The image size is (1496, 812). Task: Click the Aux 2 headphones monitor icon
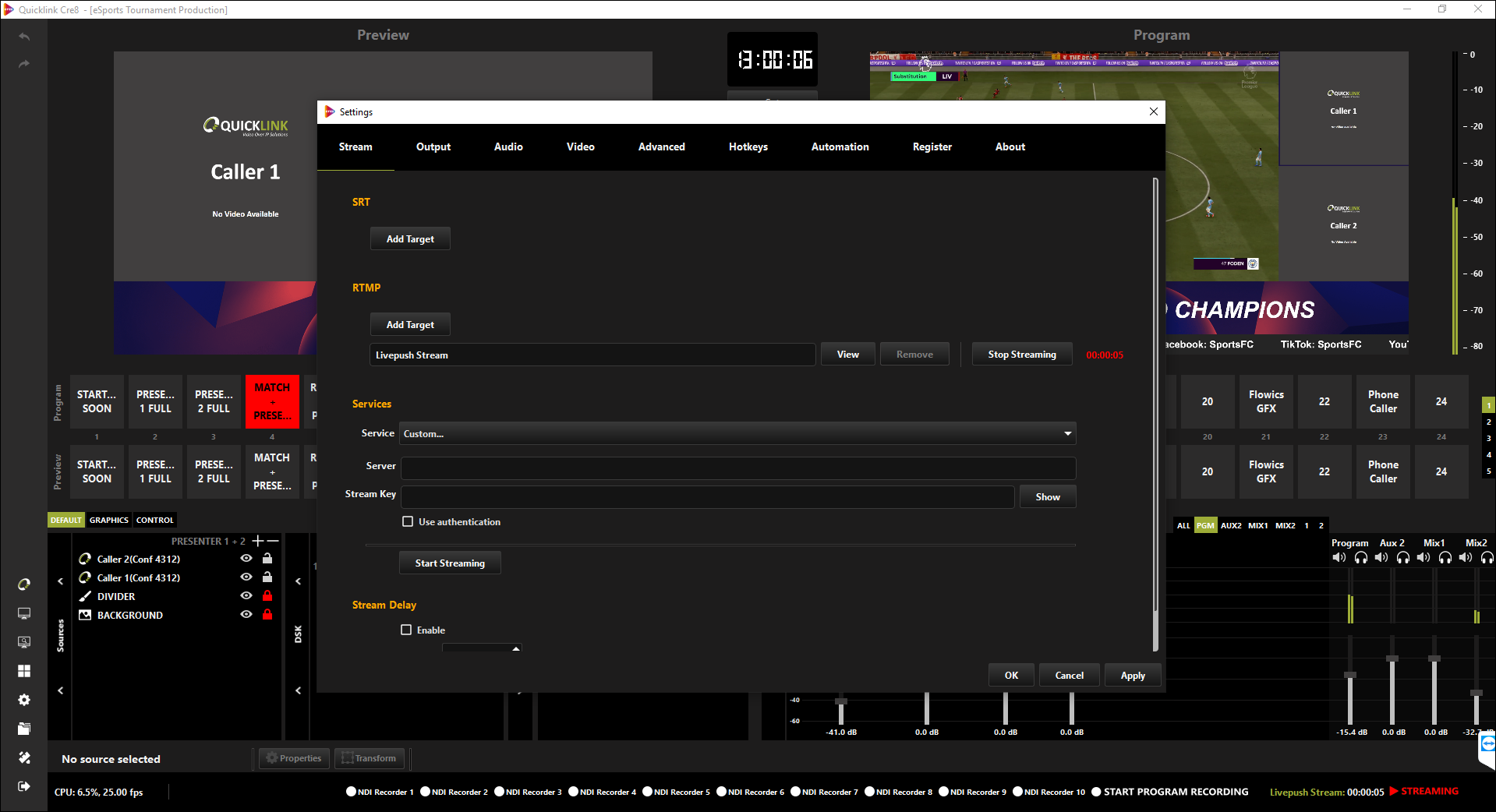pyautogui.click(x=1402, y=557)
